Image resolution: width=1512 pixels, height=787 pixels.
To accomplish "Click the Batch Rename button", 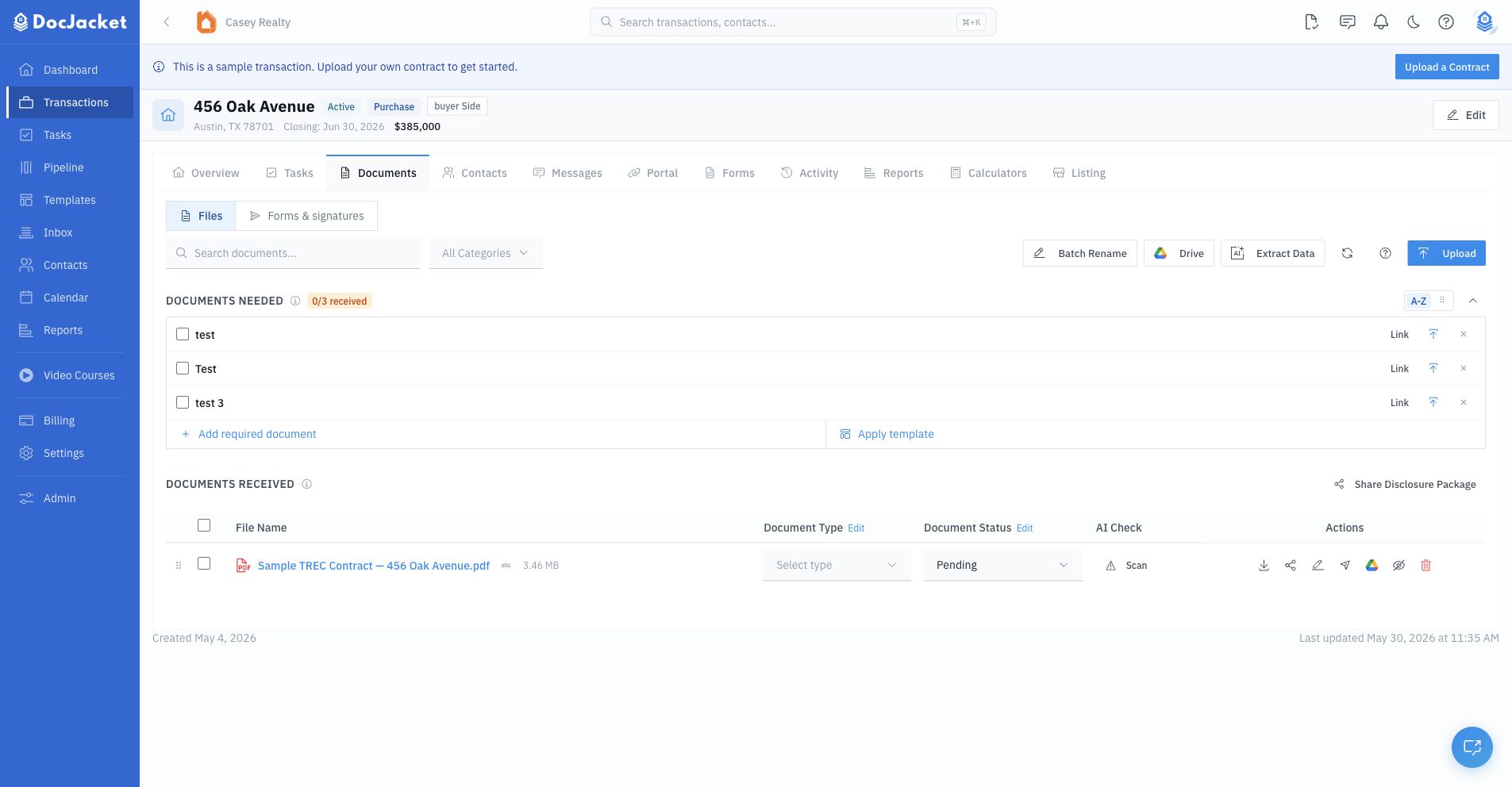I will pos(1079,253).
